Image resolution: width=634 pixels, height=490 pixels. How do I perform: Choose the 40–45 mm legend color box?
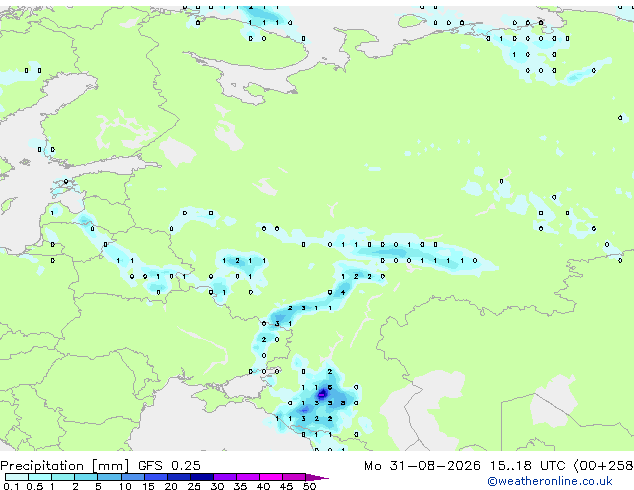coord(271,477)
